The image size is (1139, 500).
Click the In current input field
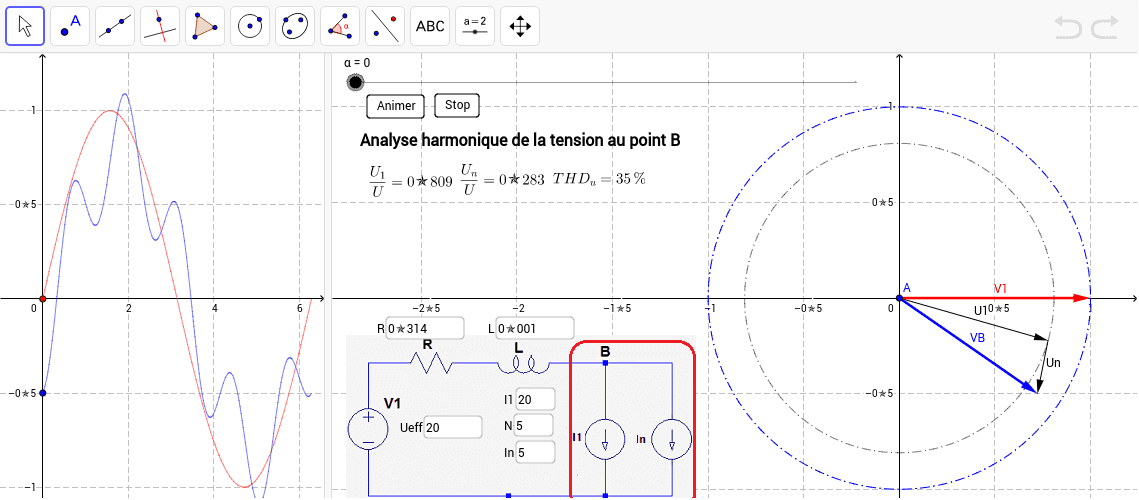[535, 452]
